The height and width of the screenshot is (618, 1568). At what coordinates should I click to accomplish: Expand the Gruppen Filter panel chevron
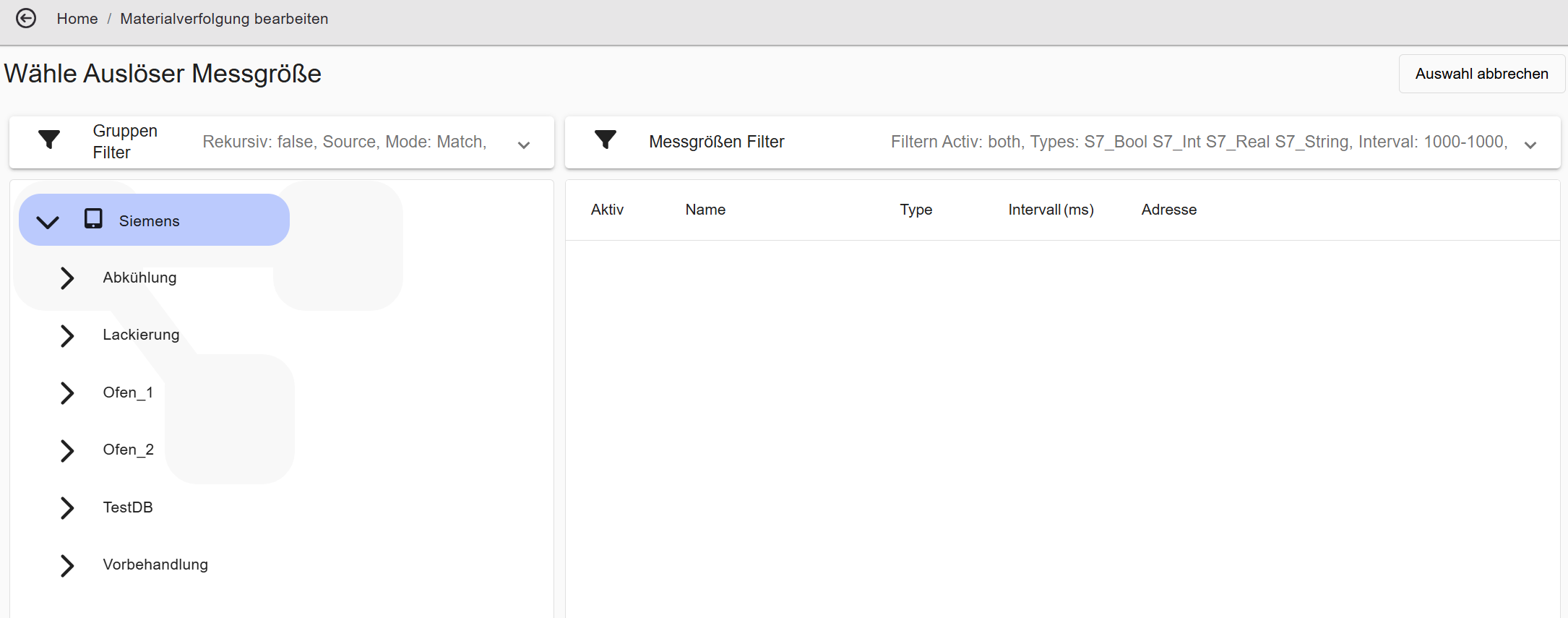point(524,145)
